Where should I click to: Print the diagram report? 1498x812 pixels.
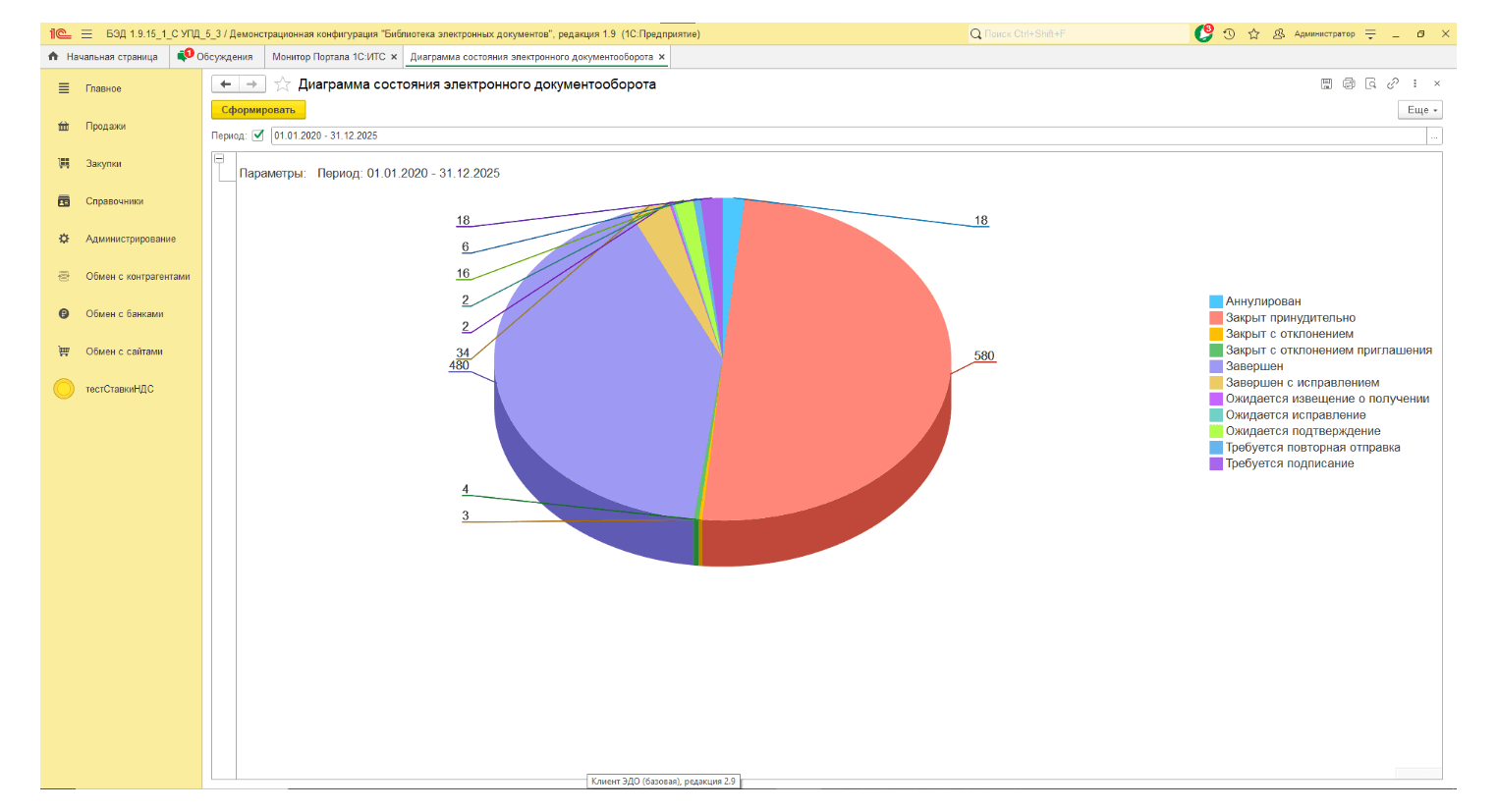pyautogui.click(x=1349, y=84)
